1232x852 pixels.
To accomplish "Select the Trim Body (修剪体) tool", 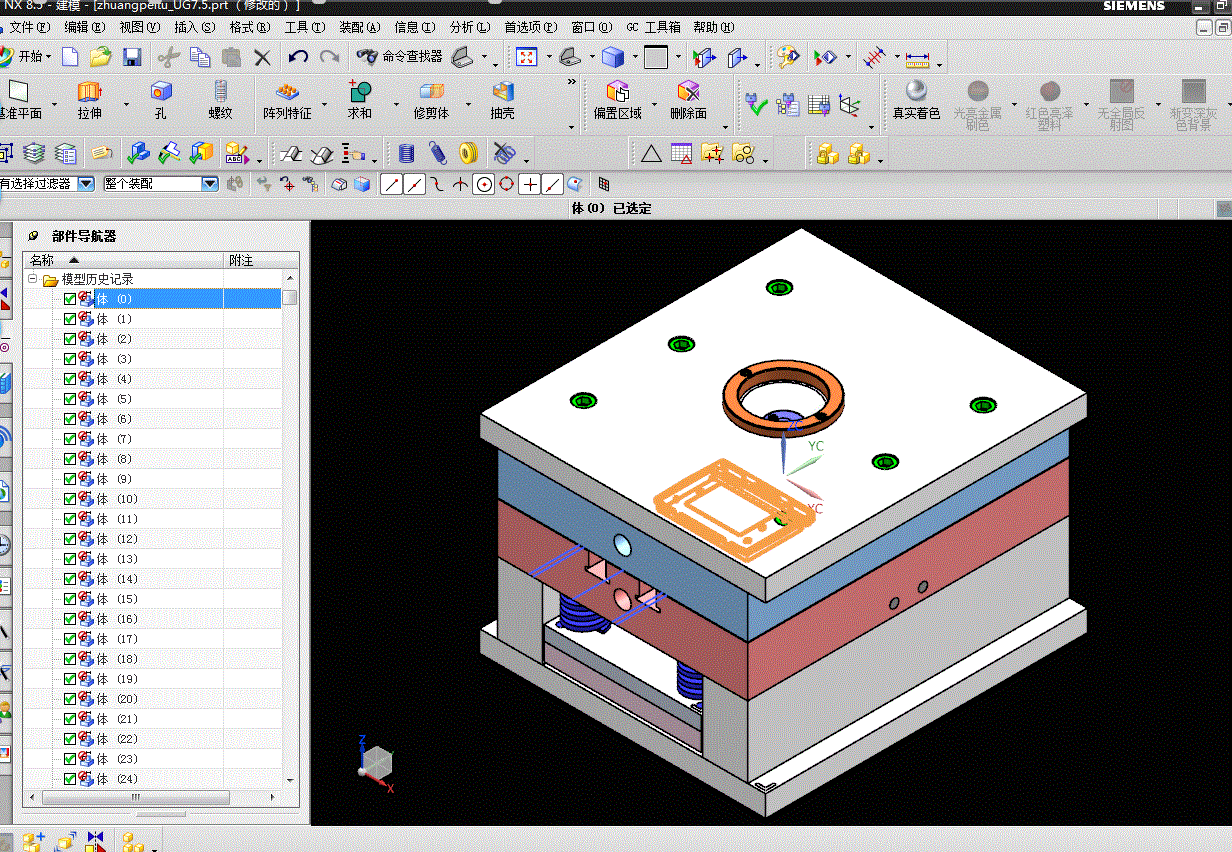I will pyautogui.click(x=431, y=92).
